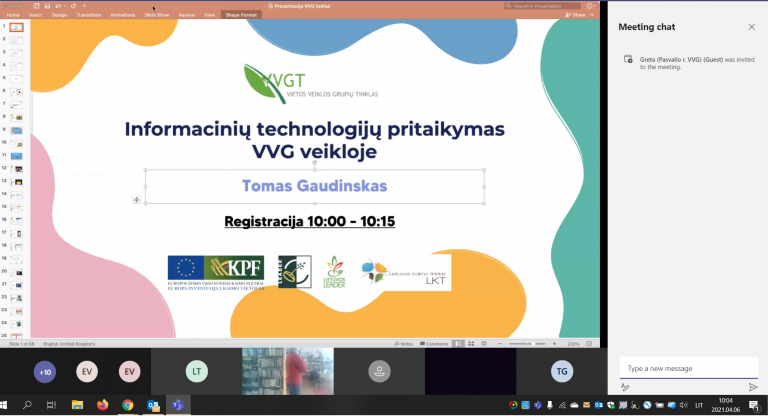Select the Shape Format tab
This screenshot has width=768, height=416.
click(241, 15)
